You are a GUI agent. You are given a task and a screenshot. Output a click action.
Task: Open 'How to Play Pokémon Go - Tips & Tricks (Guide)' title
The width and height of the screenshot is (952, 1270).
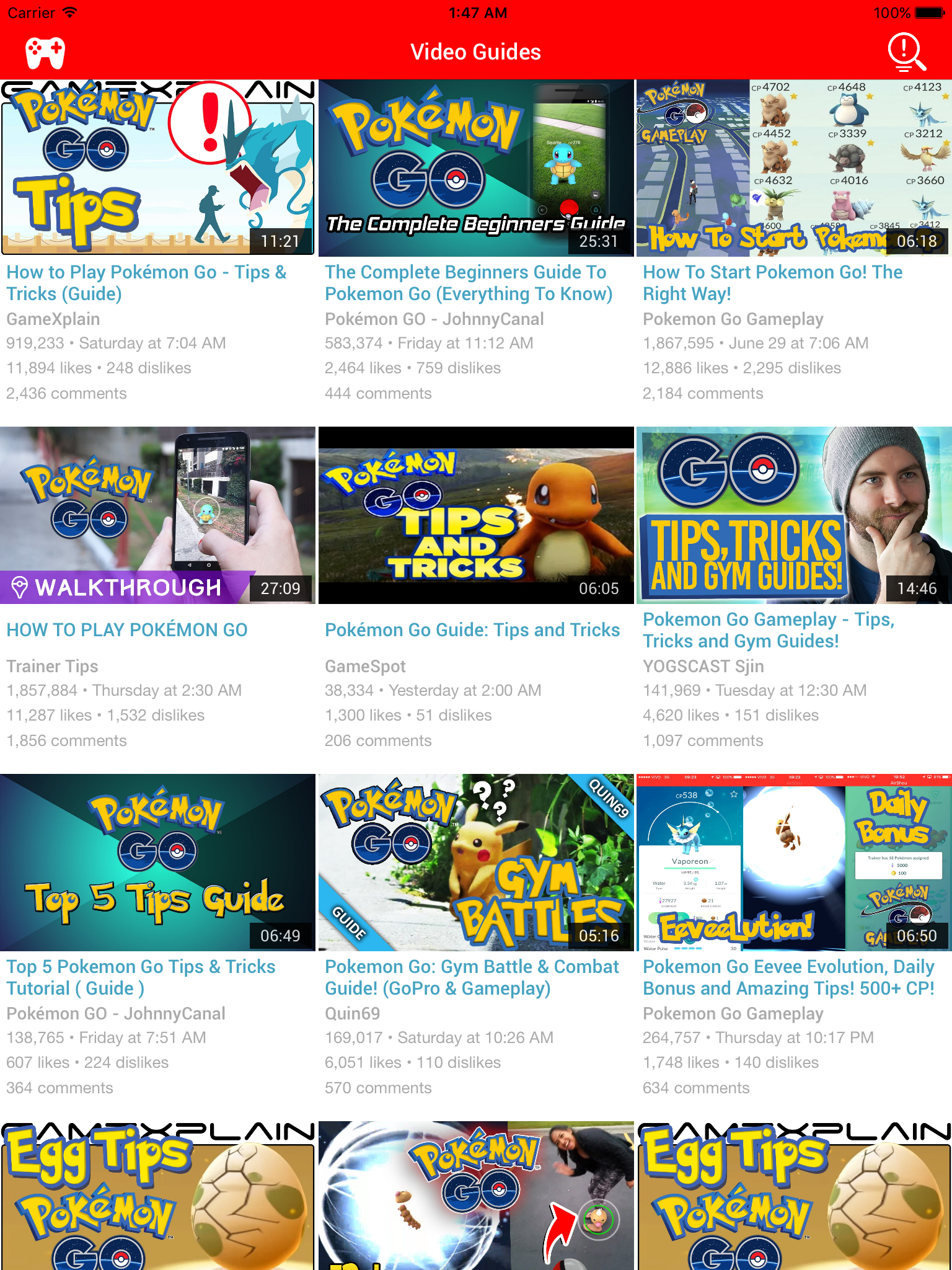tap(147, 283)
